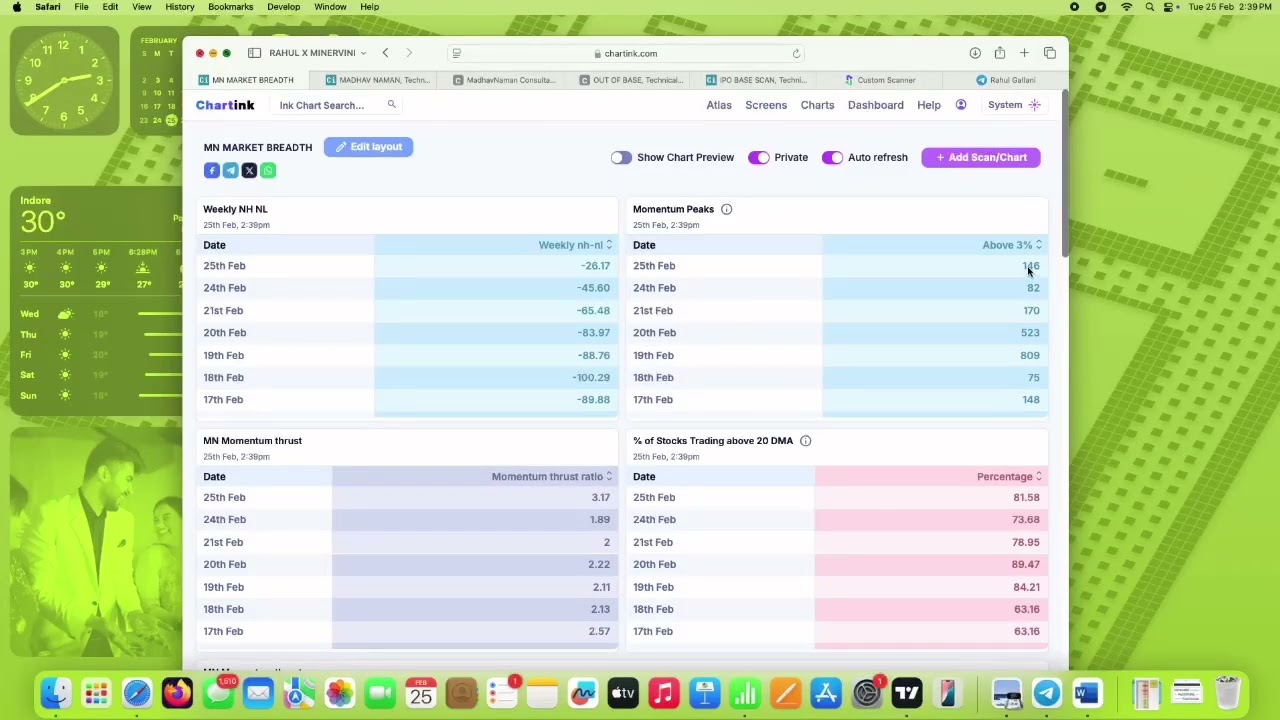This screenshot has height=720, width=1280.
Task: Open page reader menu in address bar
Action: (x=457, y=54)
